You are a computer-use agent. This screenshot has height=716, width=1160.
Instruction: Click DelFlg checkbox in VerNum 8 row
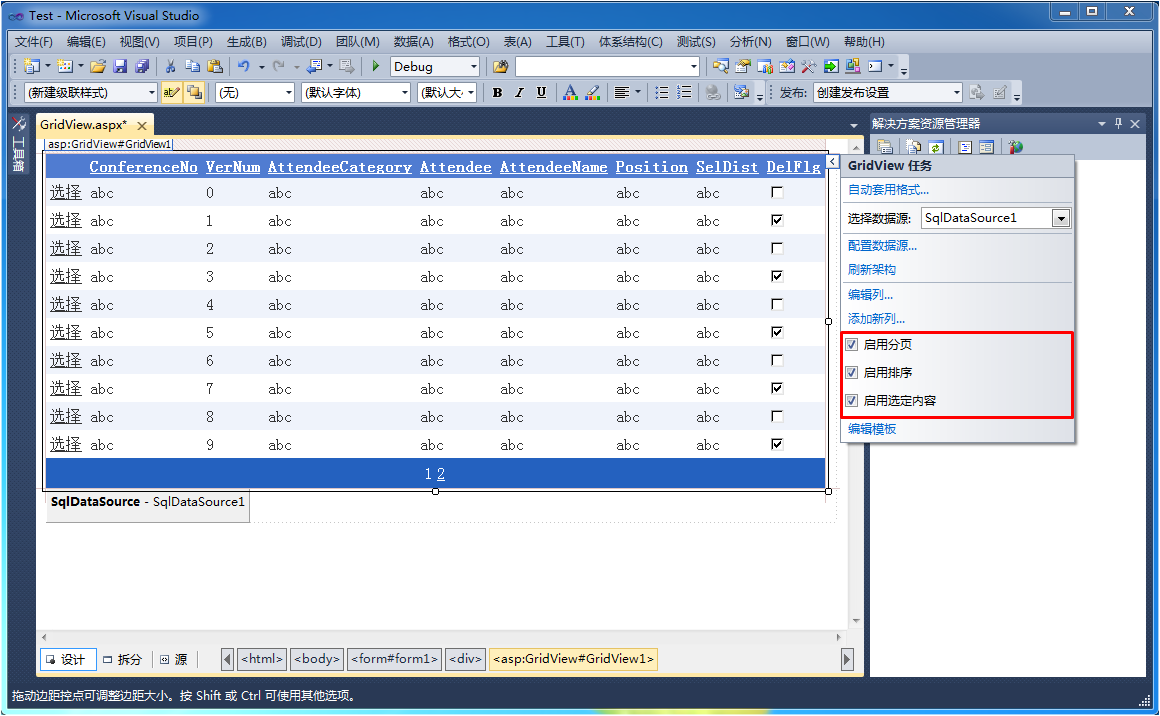pyautogui.click(x=777, y=416)
